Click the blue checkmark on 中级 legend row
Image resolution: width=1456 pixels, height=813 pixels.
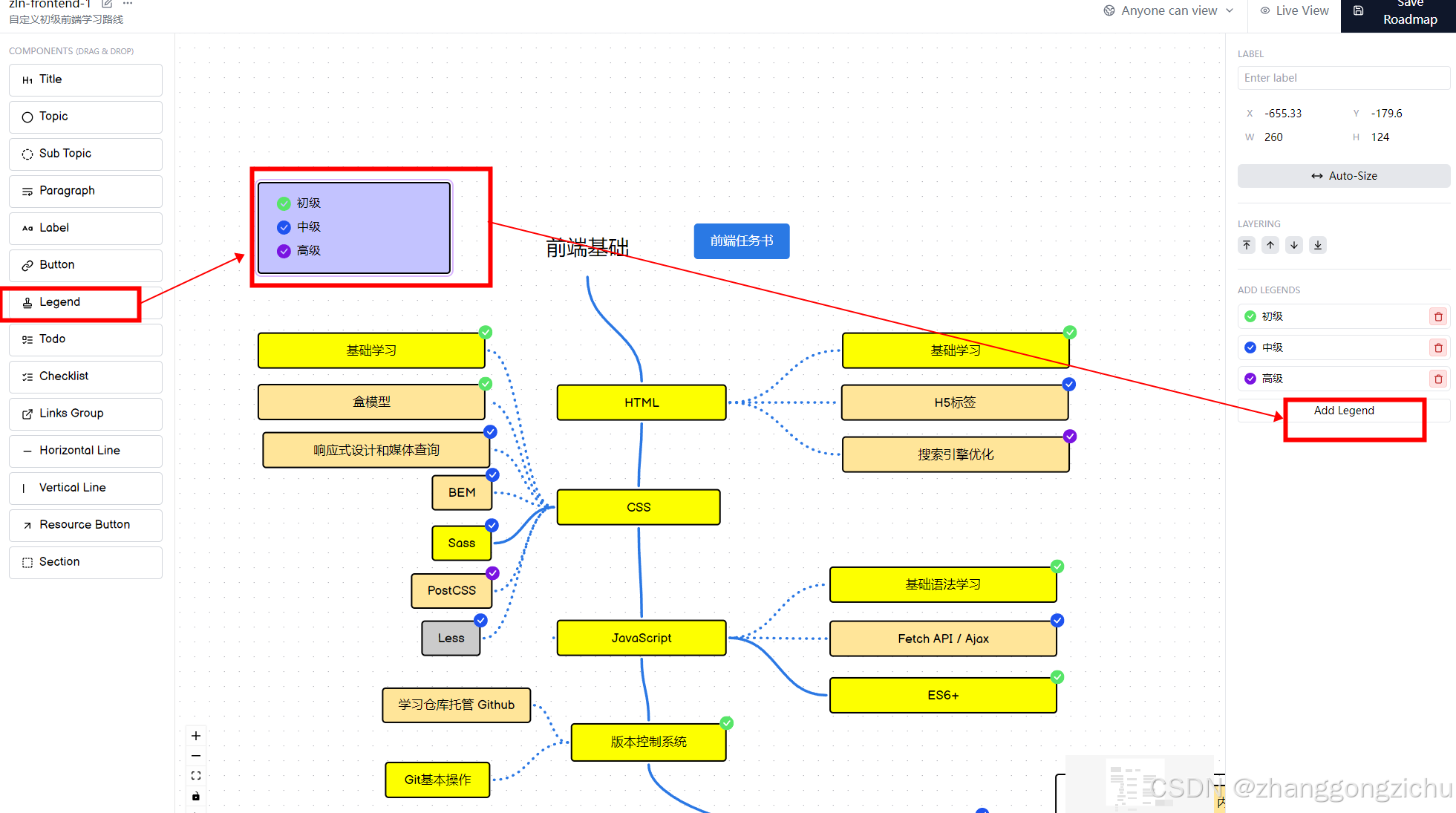coord(1250,347)
